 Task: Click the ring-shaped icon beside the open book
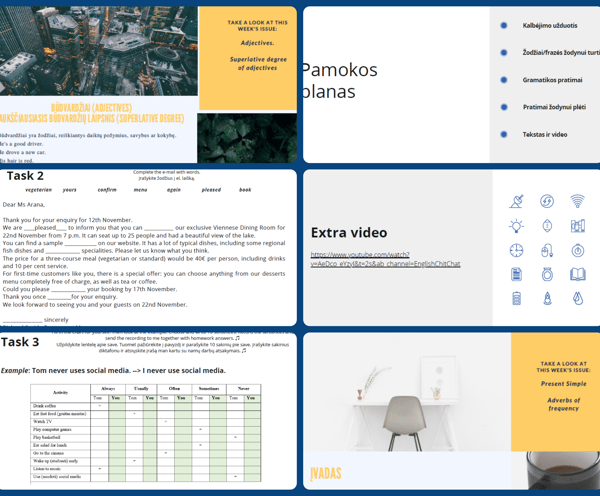[x=547, y=274]
